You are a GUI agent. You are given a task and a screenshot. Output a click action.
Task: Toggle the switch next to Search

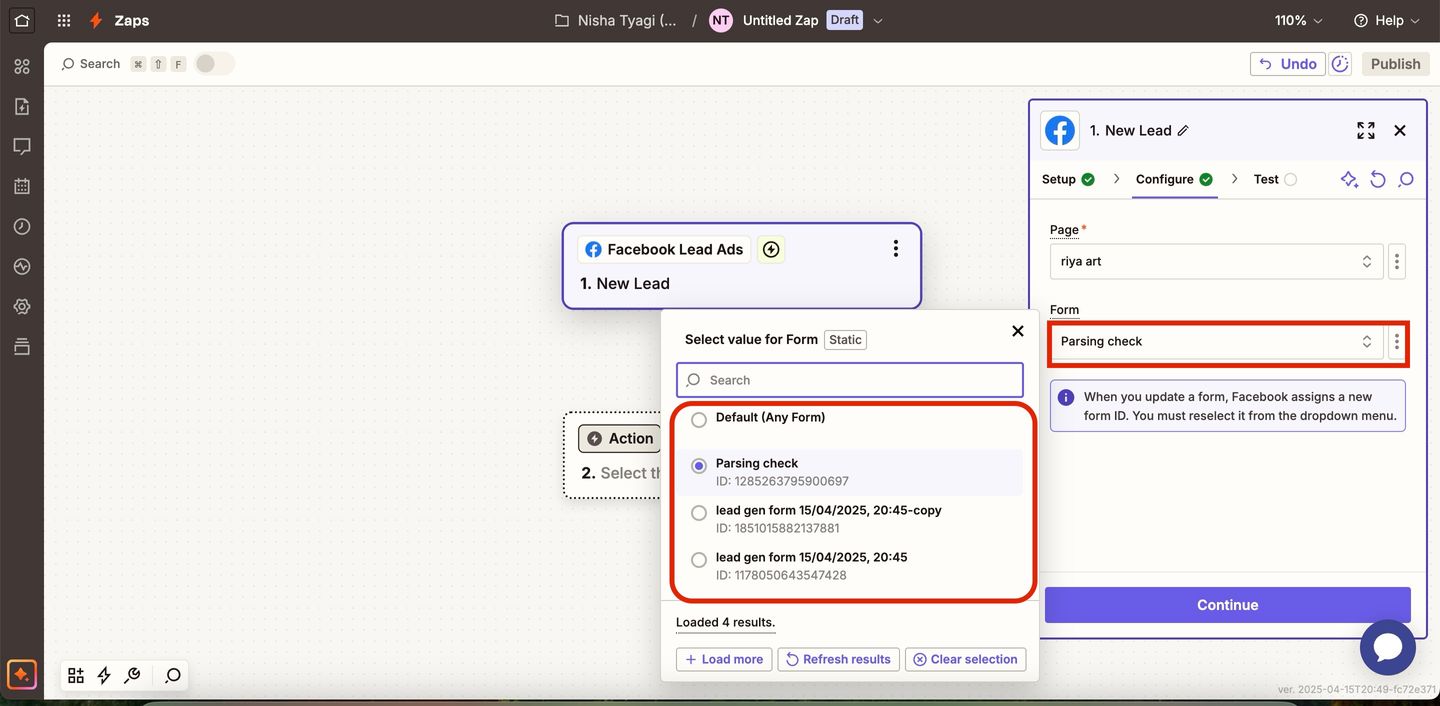[215, 63]
